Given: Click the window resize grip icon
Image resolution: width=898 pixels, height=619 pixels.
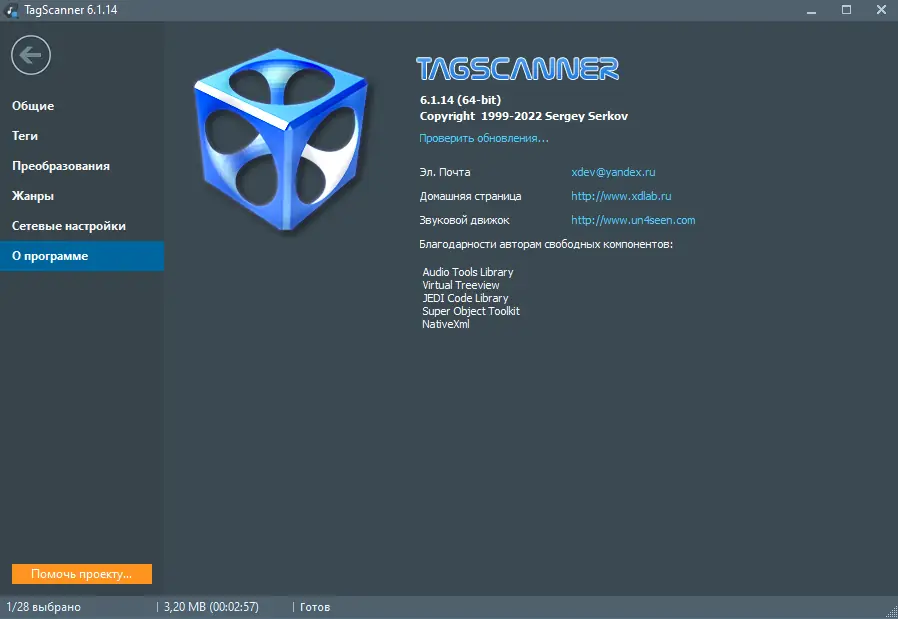Looking at the screenshot, I should (x=891, y=612).
